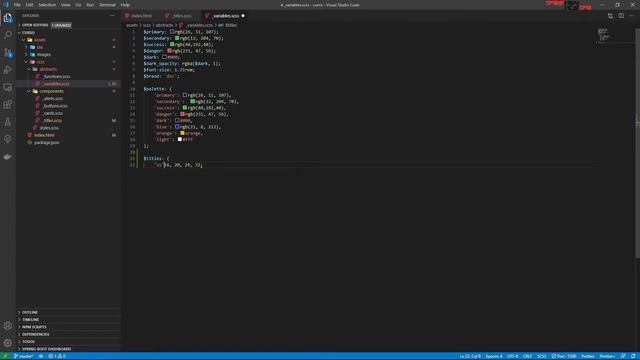Select _variables.scss in the explorer
The image size is (640, 360).
56,84
